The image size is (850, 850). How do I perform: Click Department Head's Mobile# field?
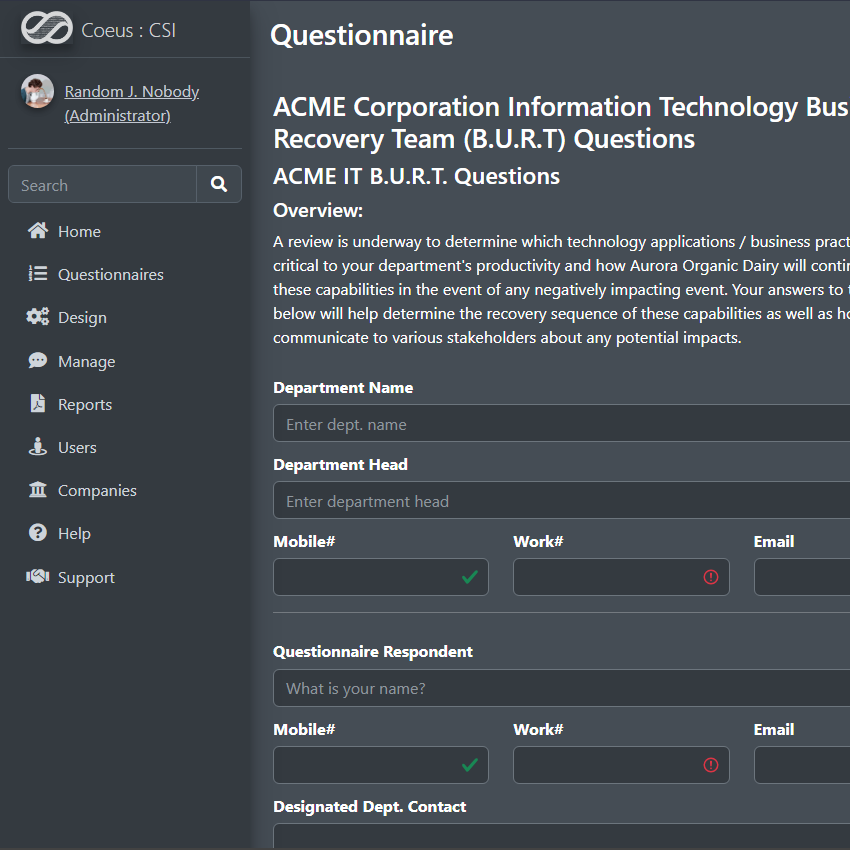365,577
